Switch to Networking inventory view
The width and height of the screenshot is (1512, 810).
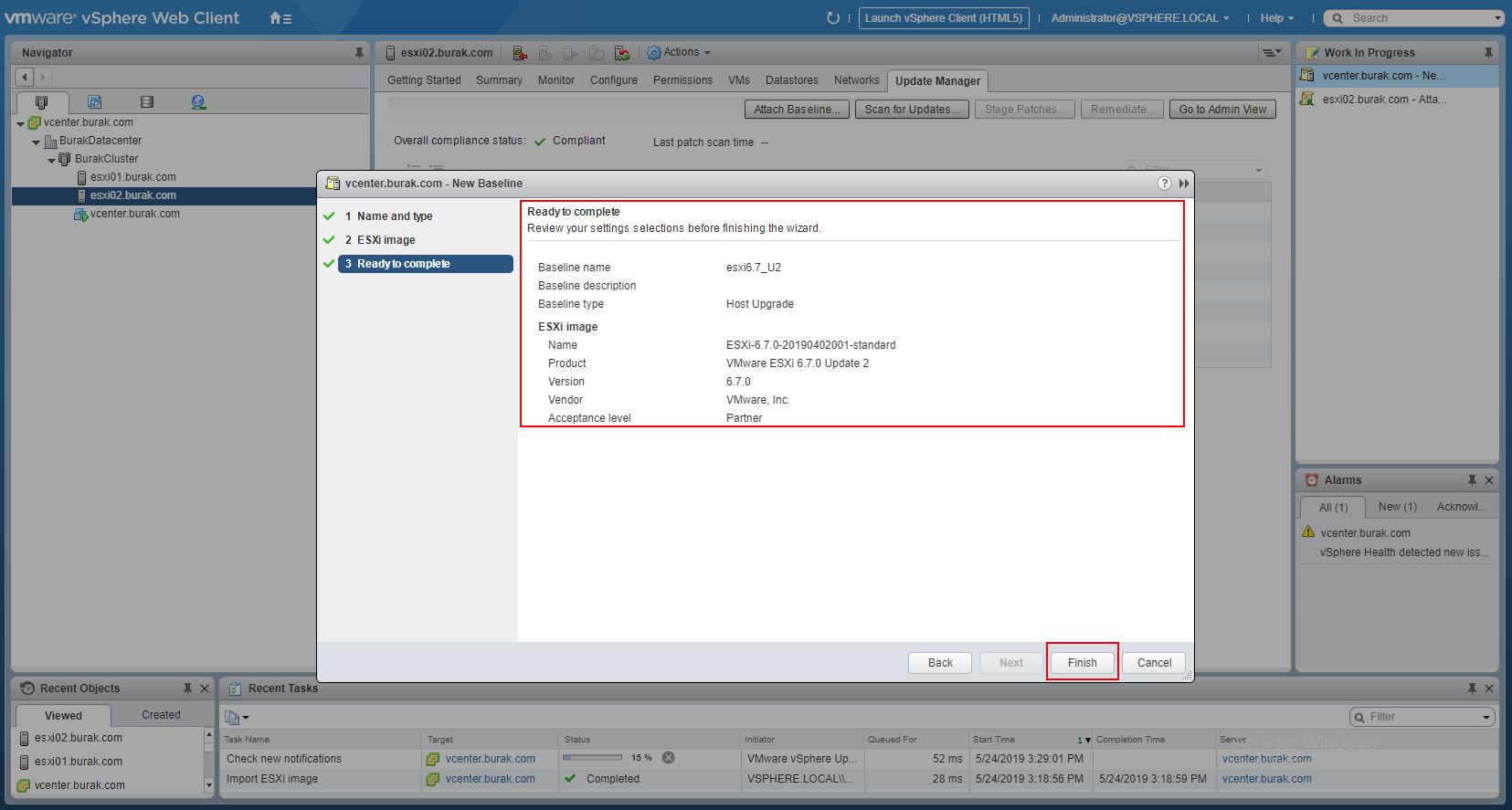(198, 102)
